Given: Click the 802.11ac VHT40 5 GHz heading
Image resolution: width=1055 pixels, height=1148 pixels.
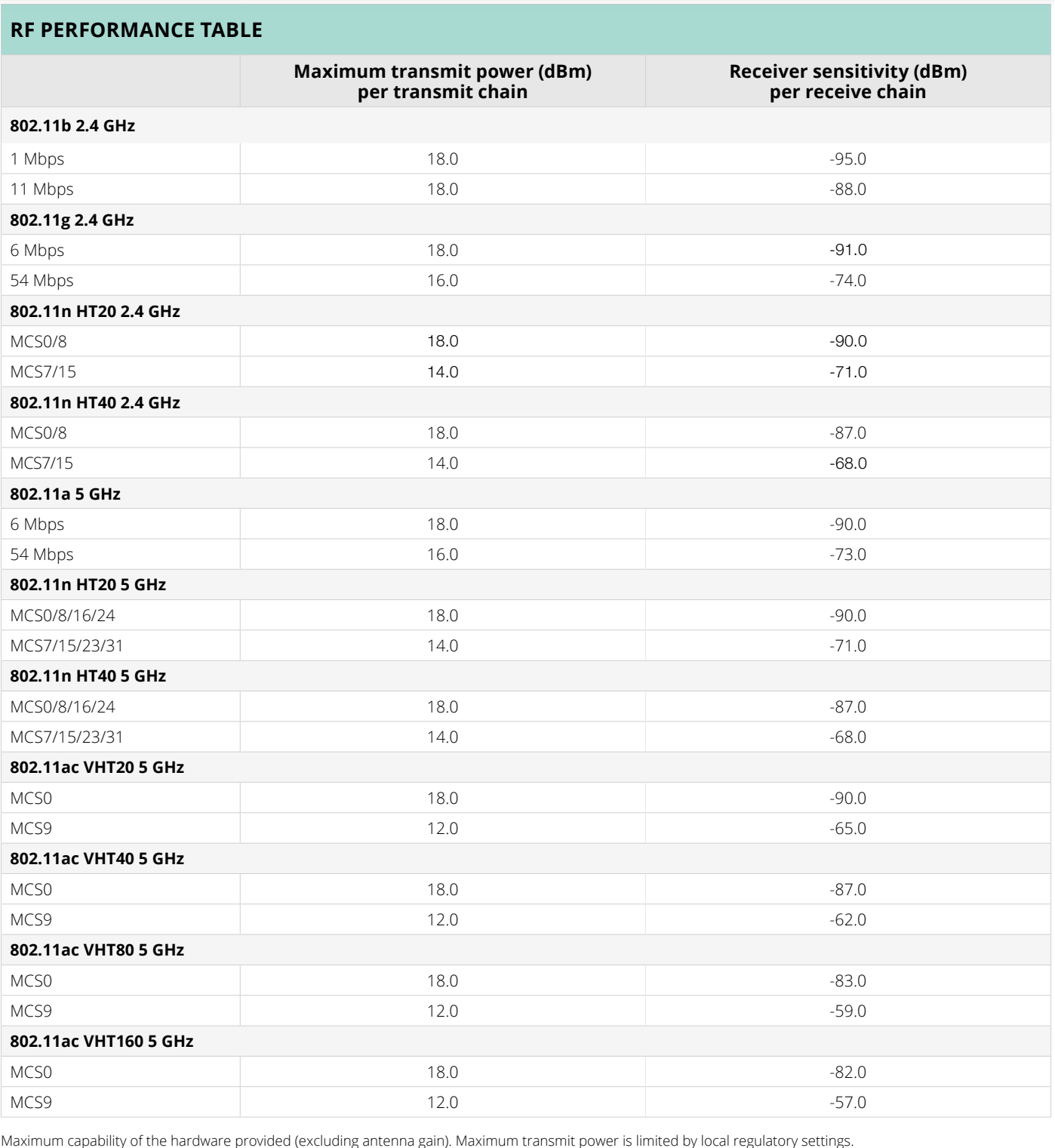Looking at the screenshot, I should 97,859.
